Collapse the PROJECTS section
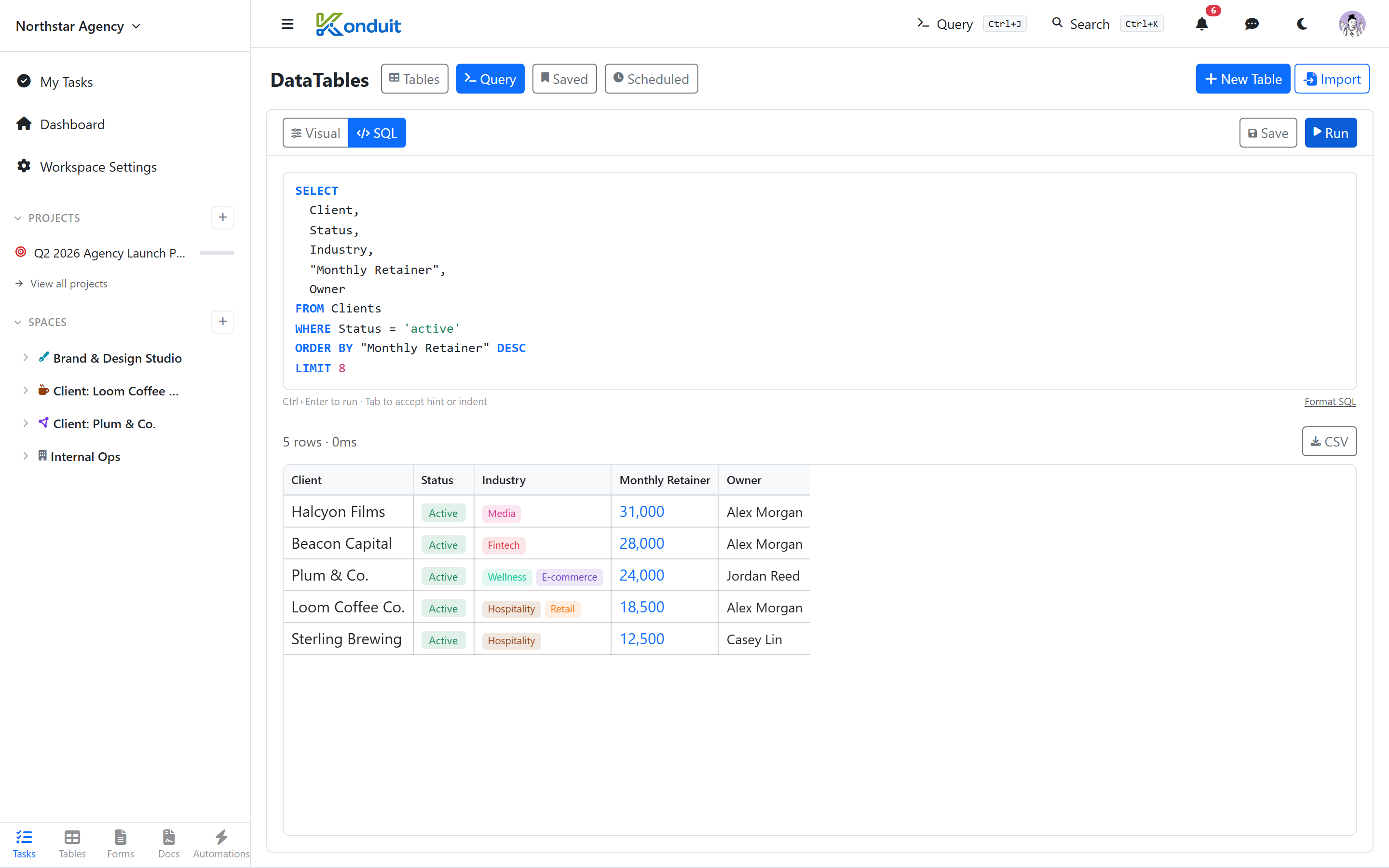Screen dimensions: 1389x868 tap(47, 217)
